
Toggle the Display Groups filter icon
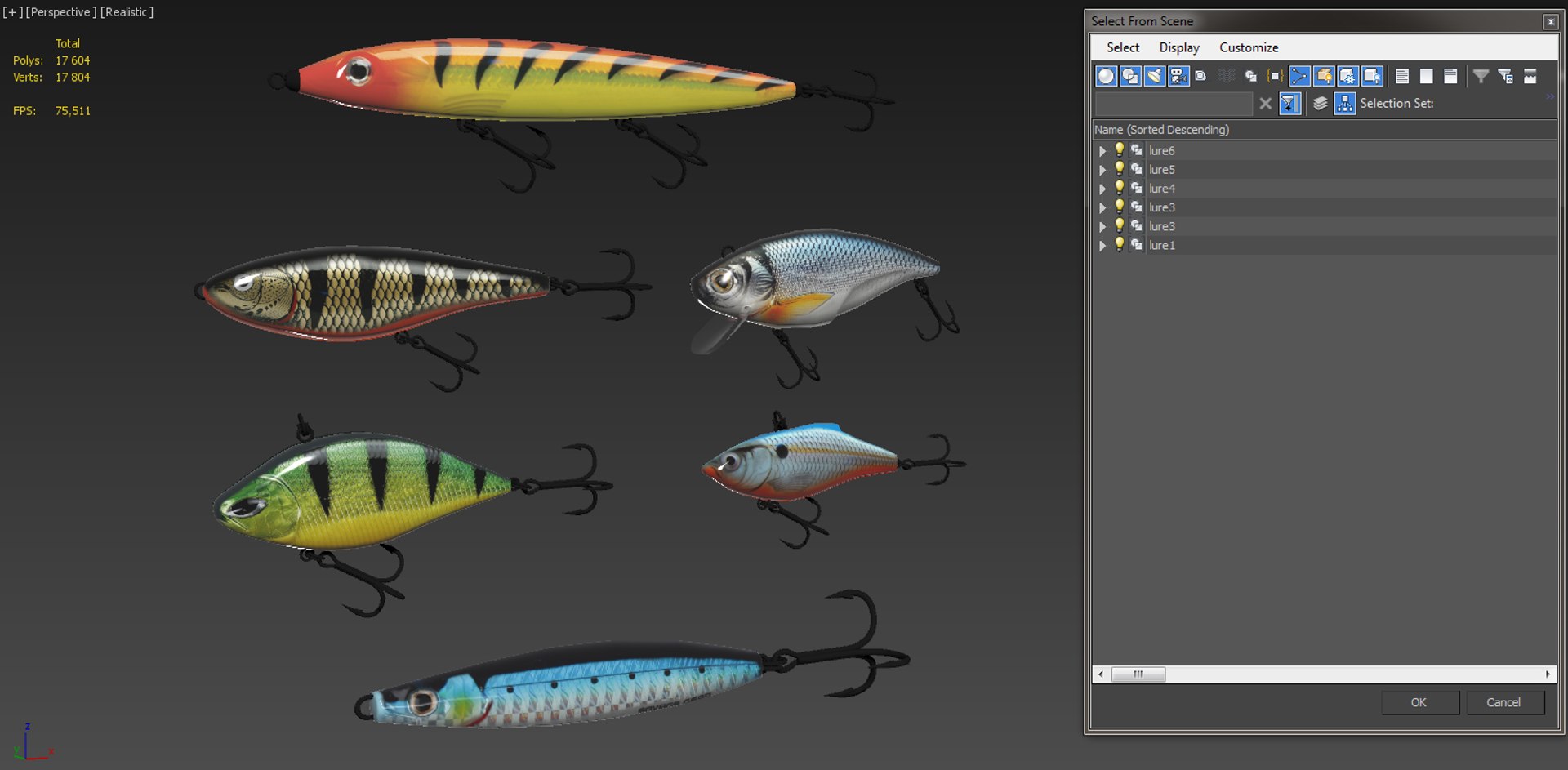click(x=1250, y=76)
